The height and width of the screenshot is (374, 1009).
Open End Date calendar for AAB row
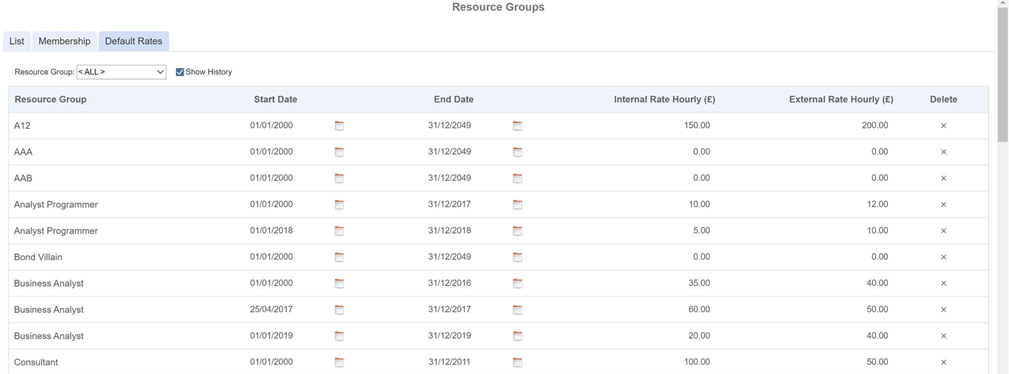tap(517, 178)
